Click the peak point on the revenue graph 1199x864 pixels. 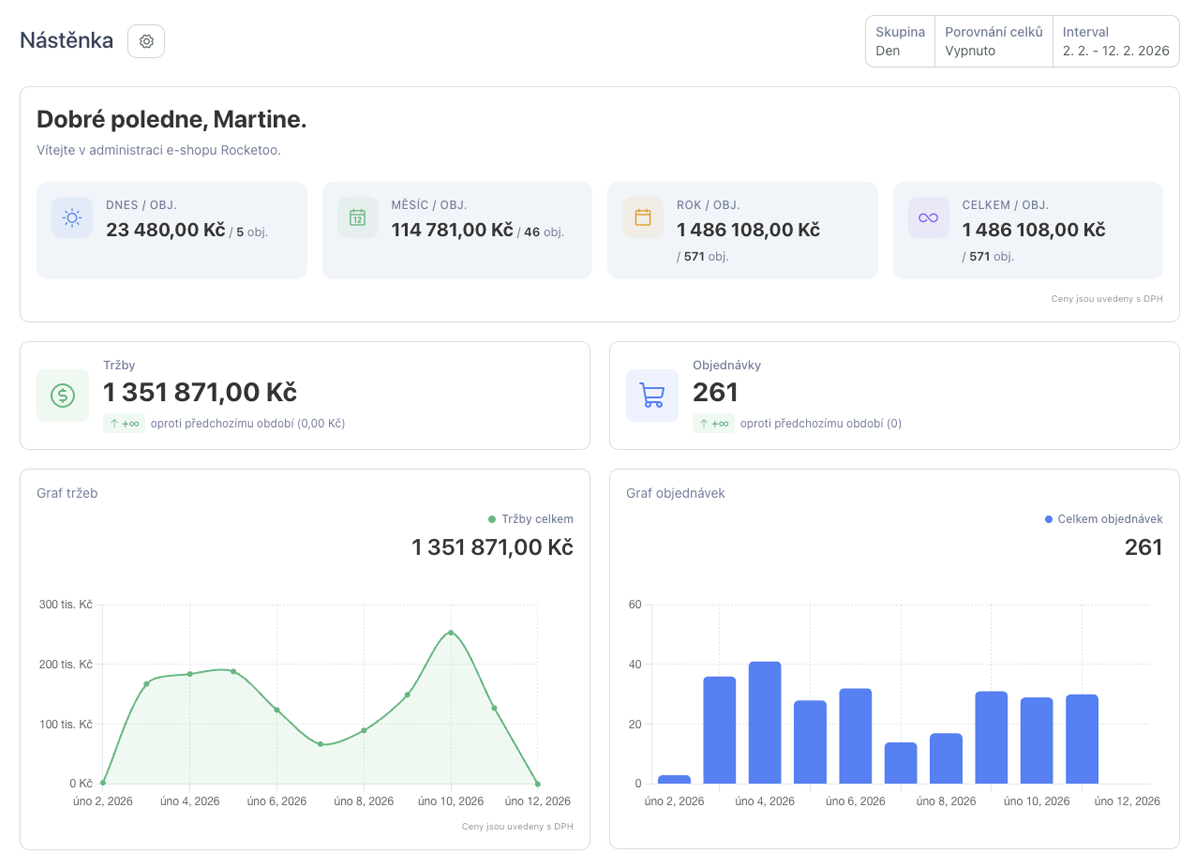[451, 632]
